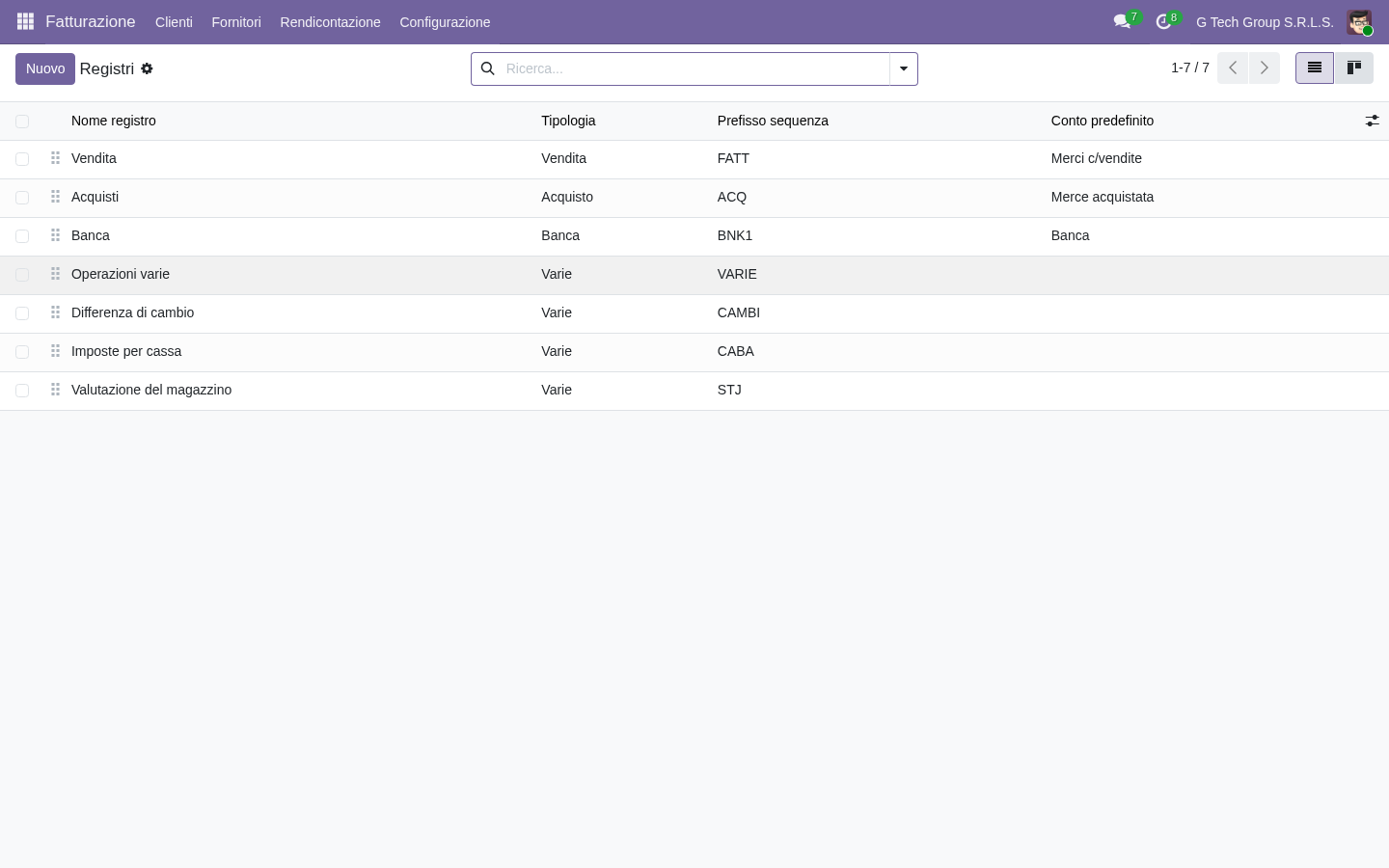Click the CABA sequence prefix cell
The image size is (1389, 868).
click(736, 351)
